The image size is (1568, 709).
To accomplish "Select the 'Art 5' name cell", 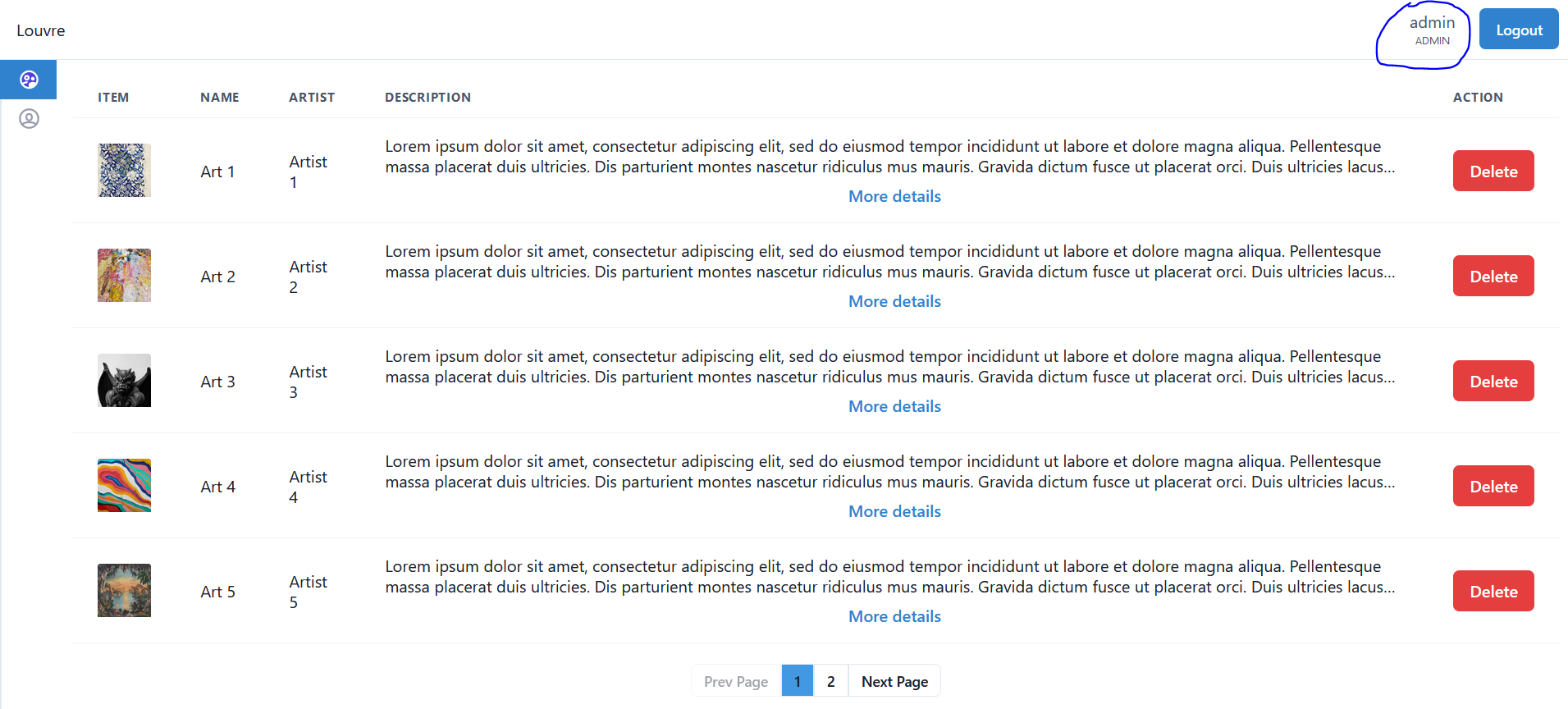I will coord(217,592).
